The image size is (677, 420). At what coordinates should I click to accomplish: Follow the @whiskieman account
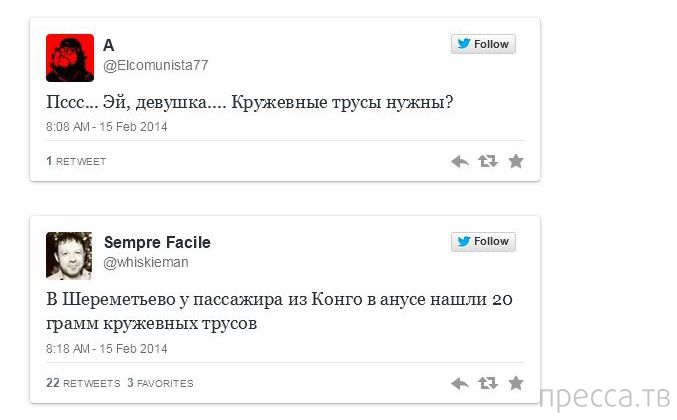click(x=483, y=242)
